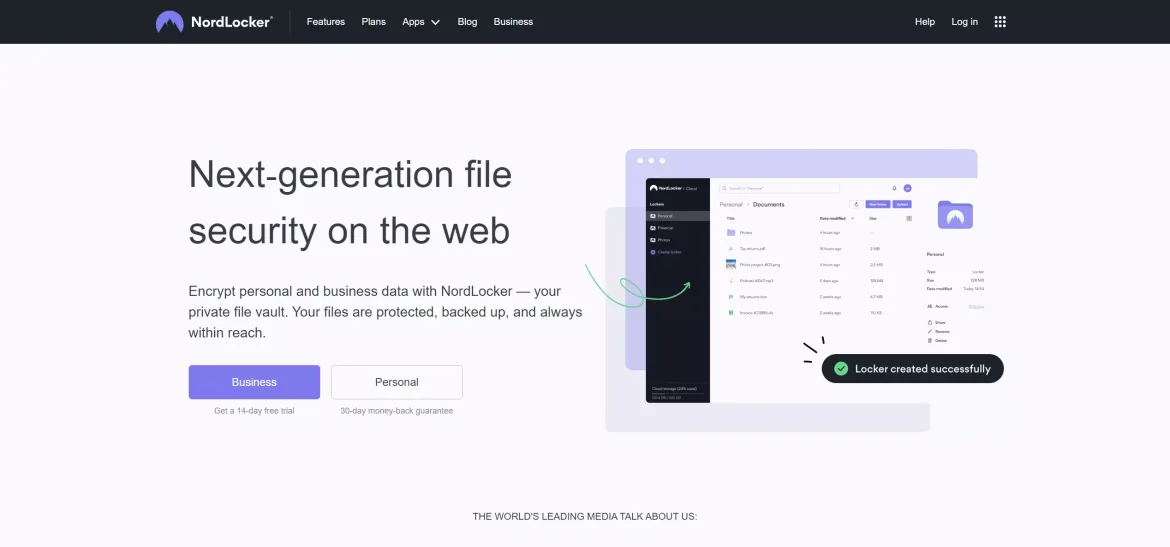
Task: Click the Documents breadcrumb in the preview
Action: [769, 204]
